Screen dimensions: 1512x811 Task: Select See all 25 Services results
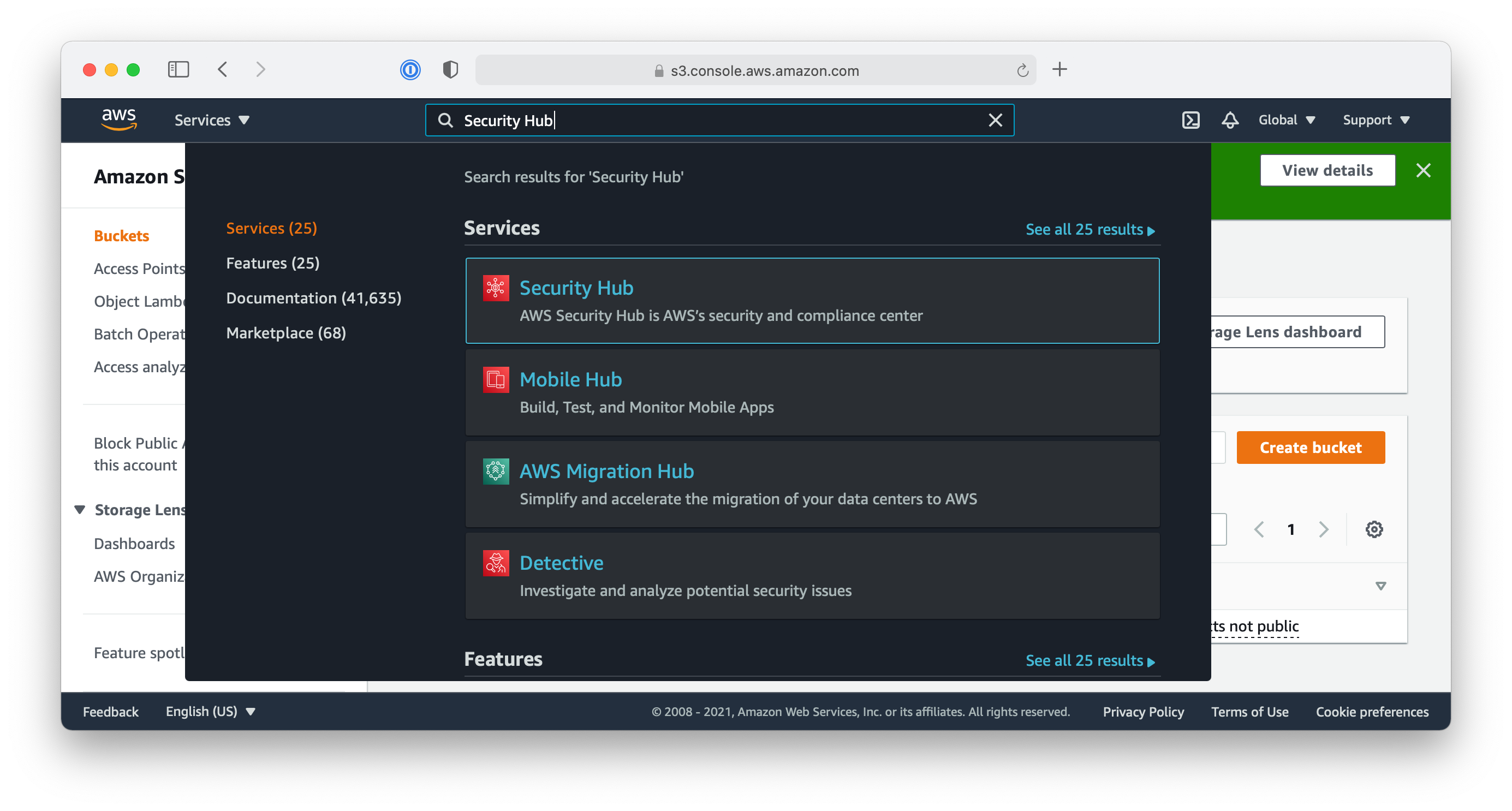(1089, 229)
